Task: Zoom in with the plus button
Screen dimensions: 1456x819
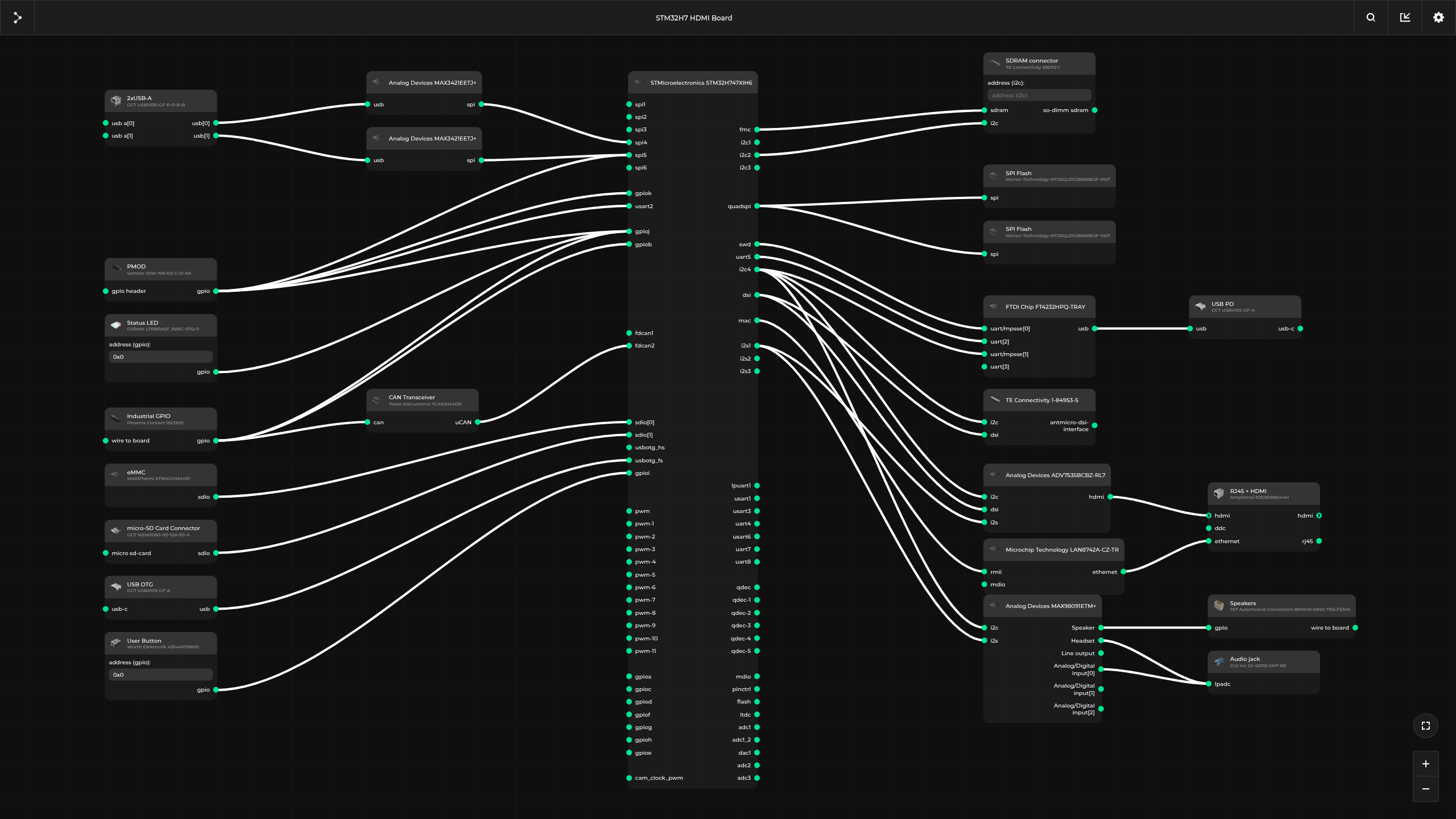Action: (1425, 764)
